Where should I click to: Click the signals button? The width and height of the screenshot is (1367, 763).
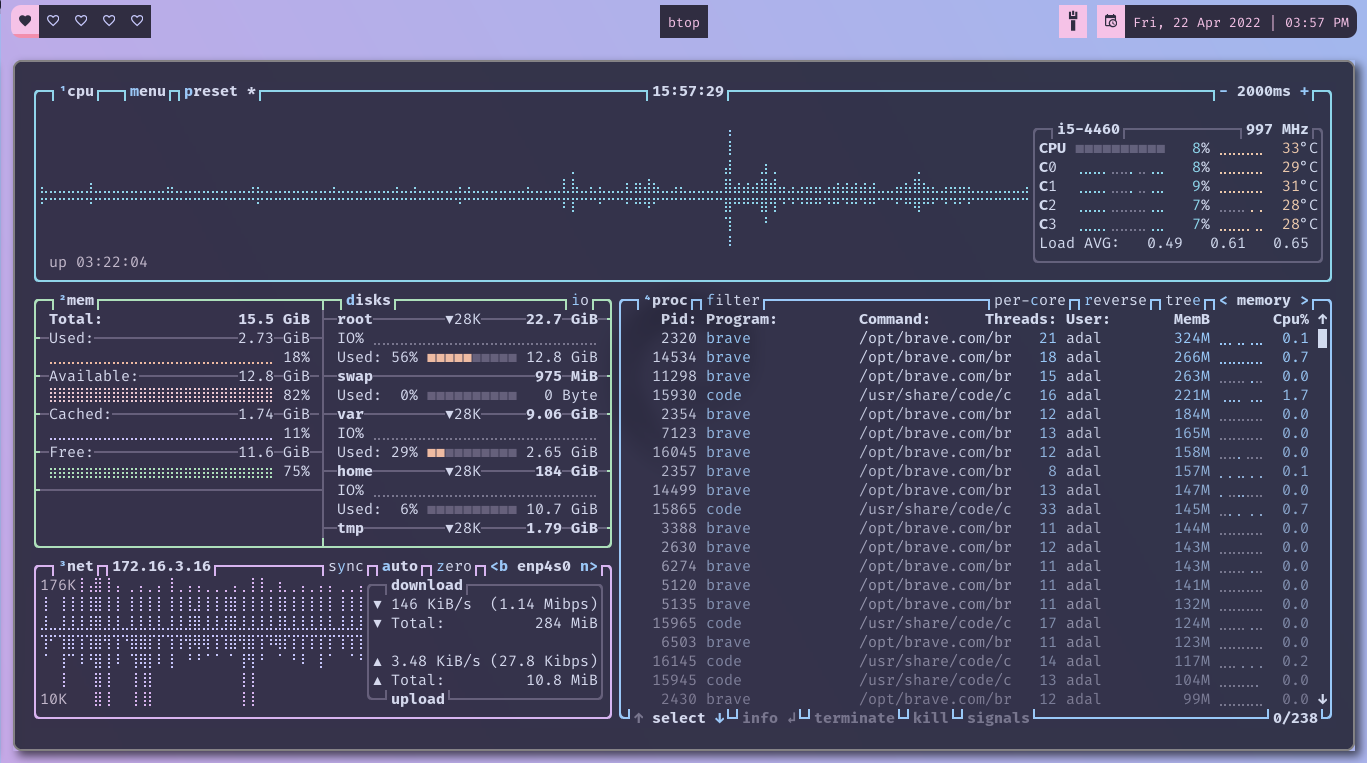(998, 718)
